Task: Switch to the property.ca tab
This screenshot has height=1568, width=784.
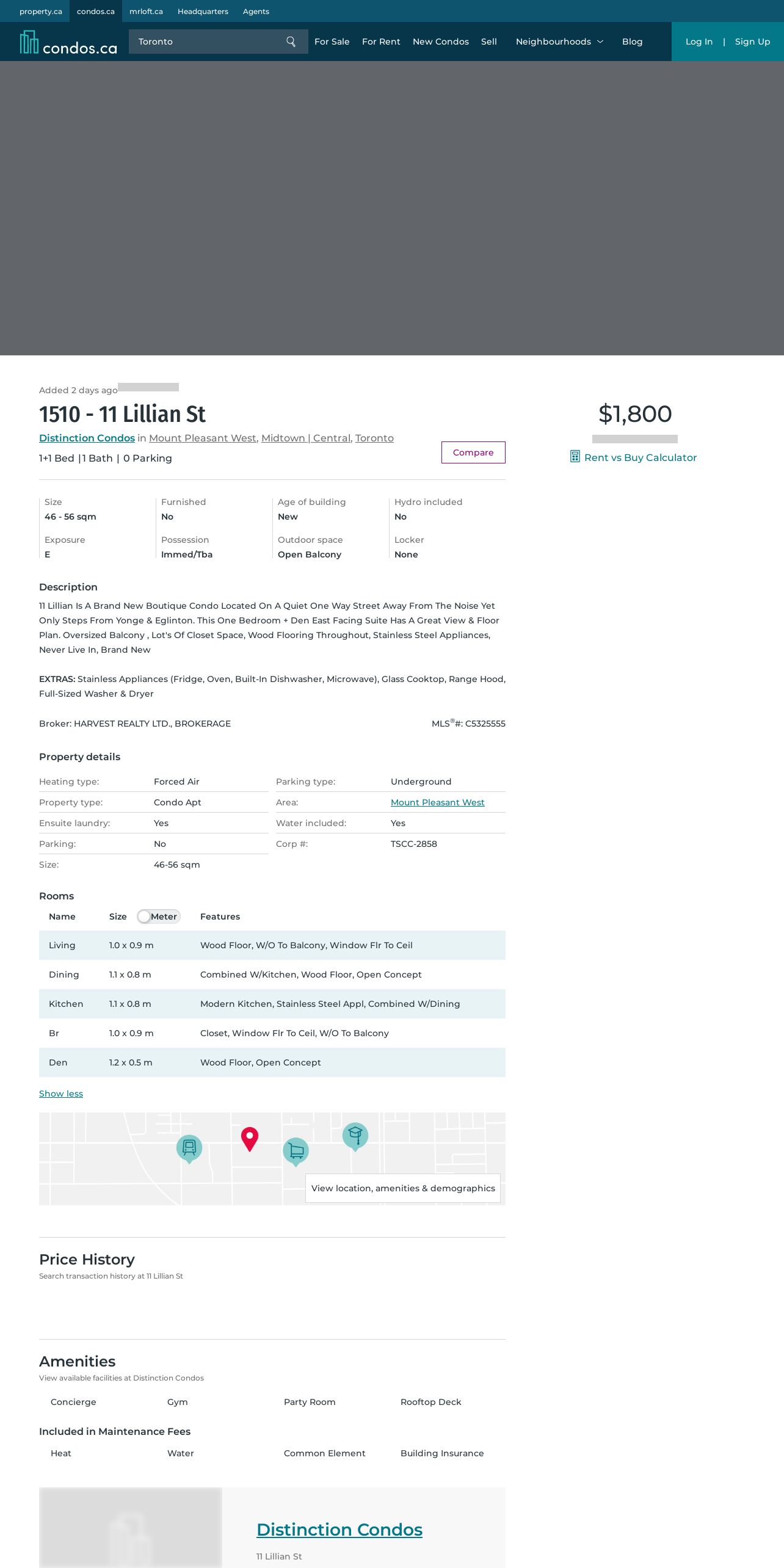Action: click(x=40, y=11)
